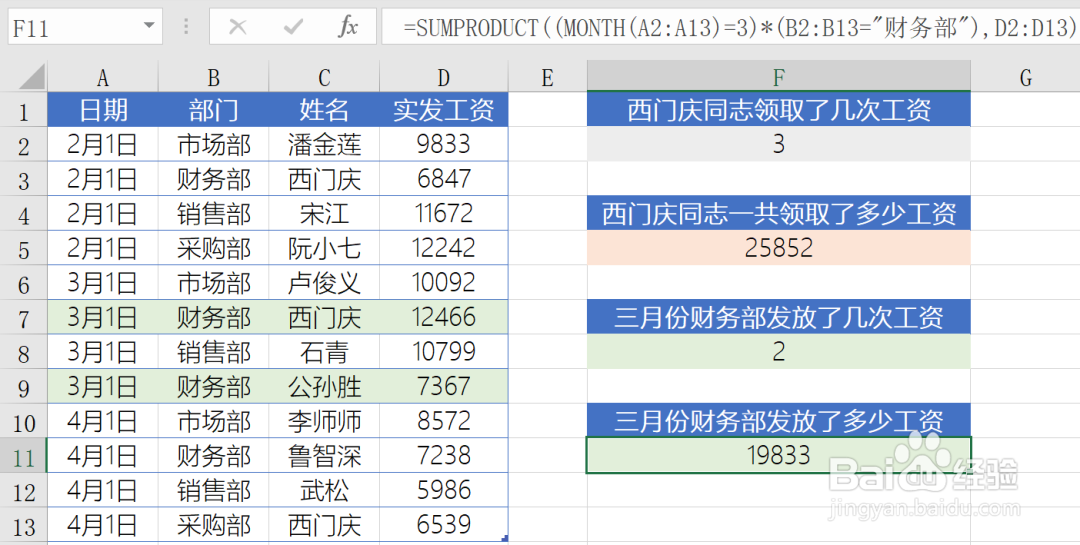1080x545 pixels.
Task: Select name cell 卢俊义
Action: (x=324, y=283)
